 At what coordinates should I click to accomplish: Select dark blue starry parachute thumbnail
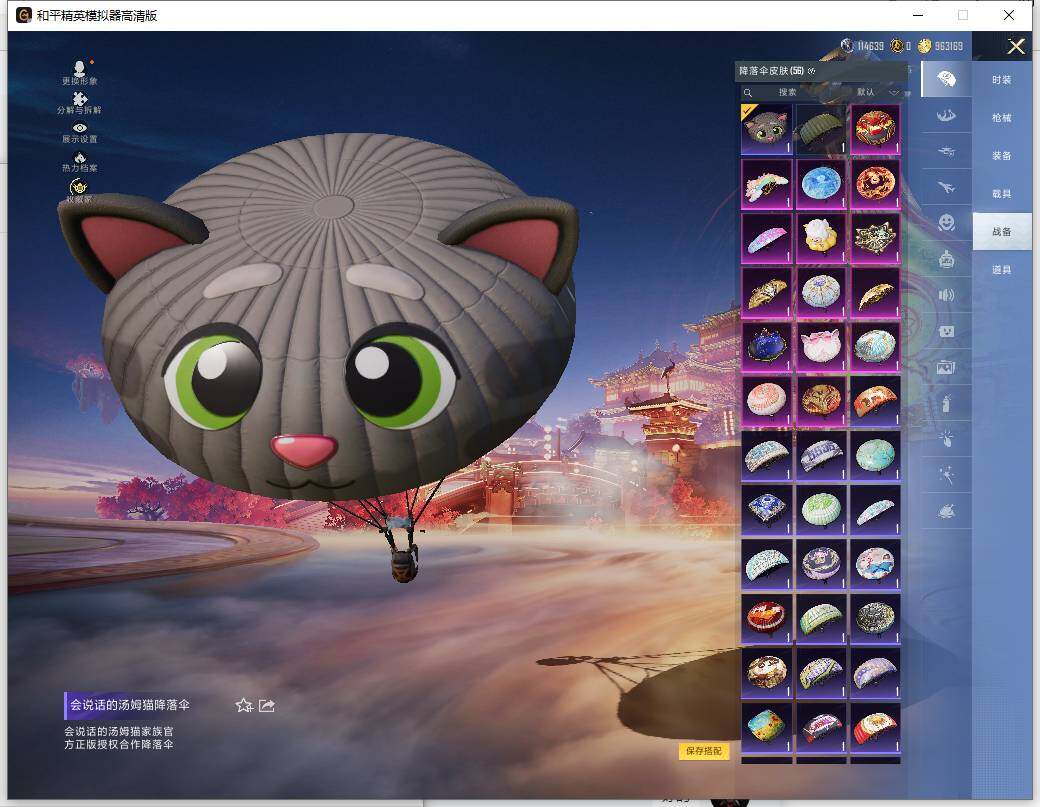point(767,346)
